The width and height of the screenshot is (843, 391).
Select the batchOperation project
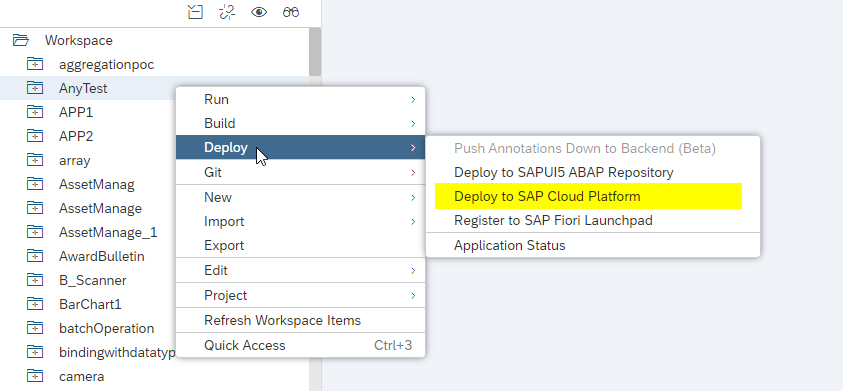(x=106, y=328)
